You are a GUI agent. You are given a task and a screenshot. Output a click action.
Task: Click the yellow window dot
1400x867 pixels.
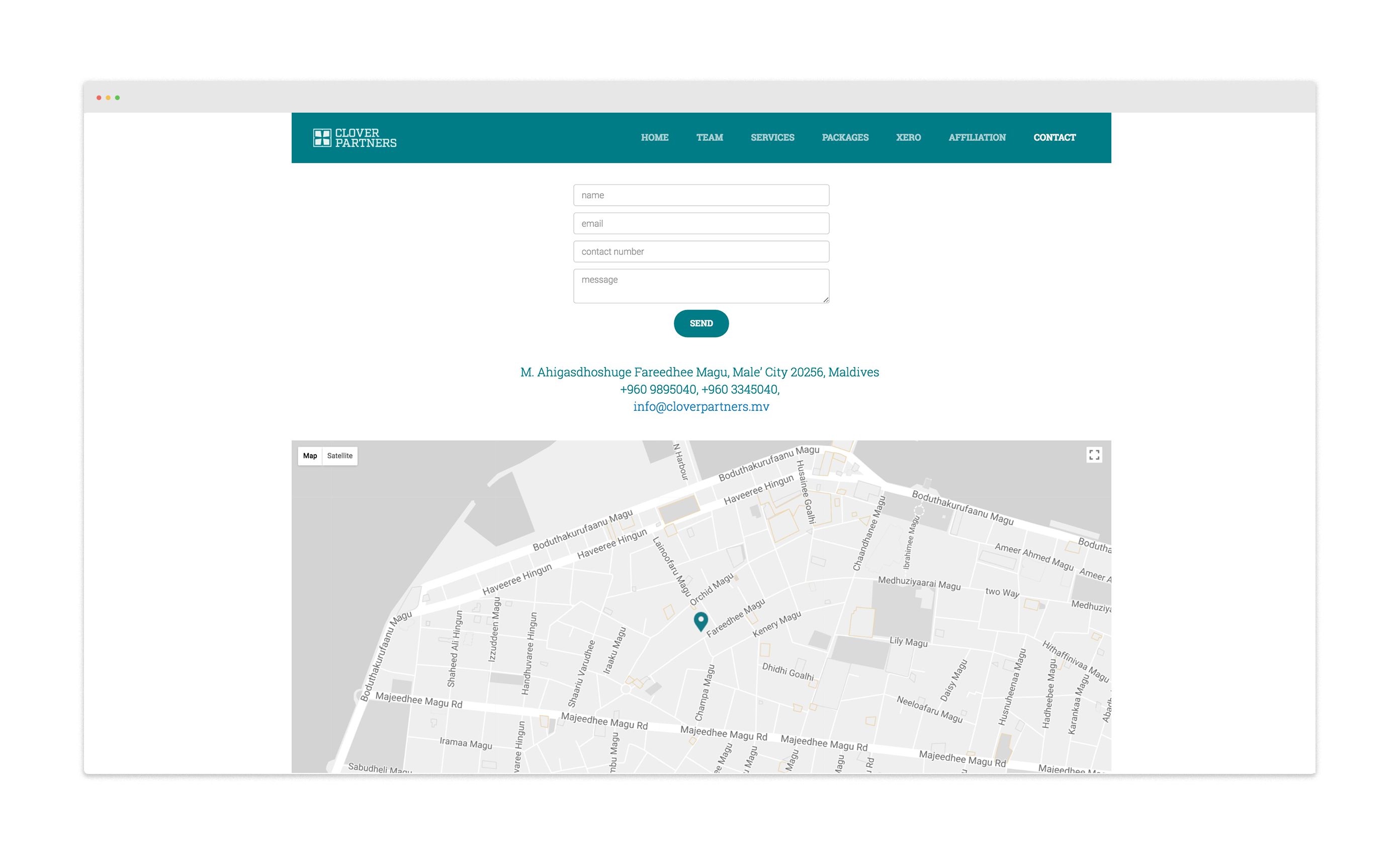108,98
